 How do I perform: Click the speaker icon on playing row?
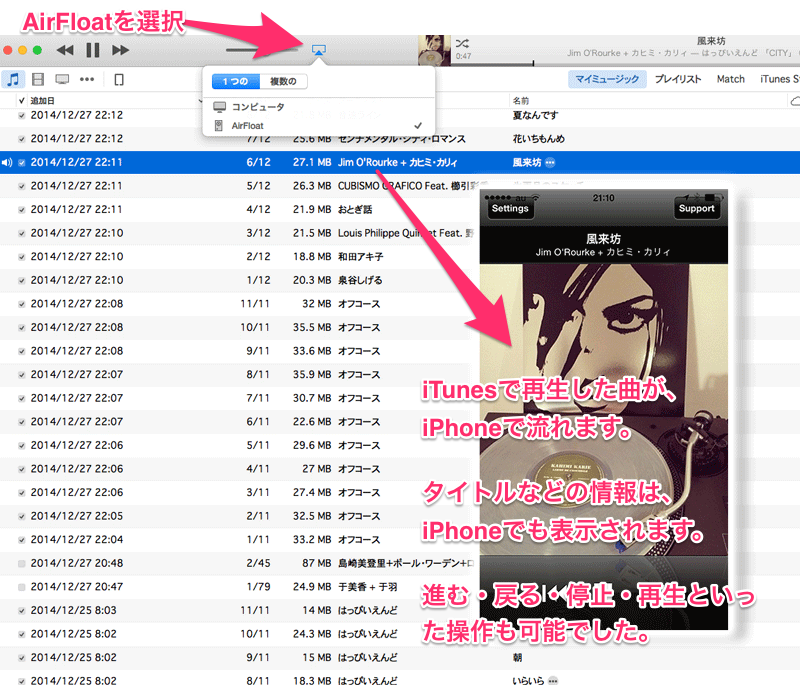[x=7, y=163]
